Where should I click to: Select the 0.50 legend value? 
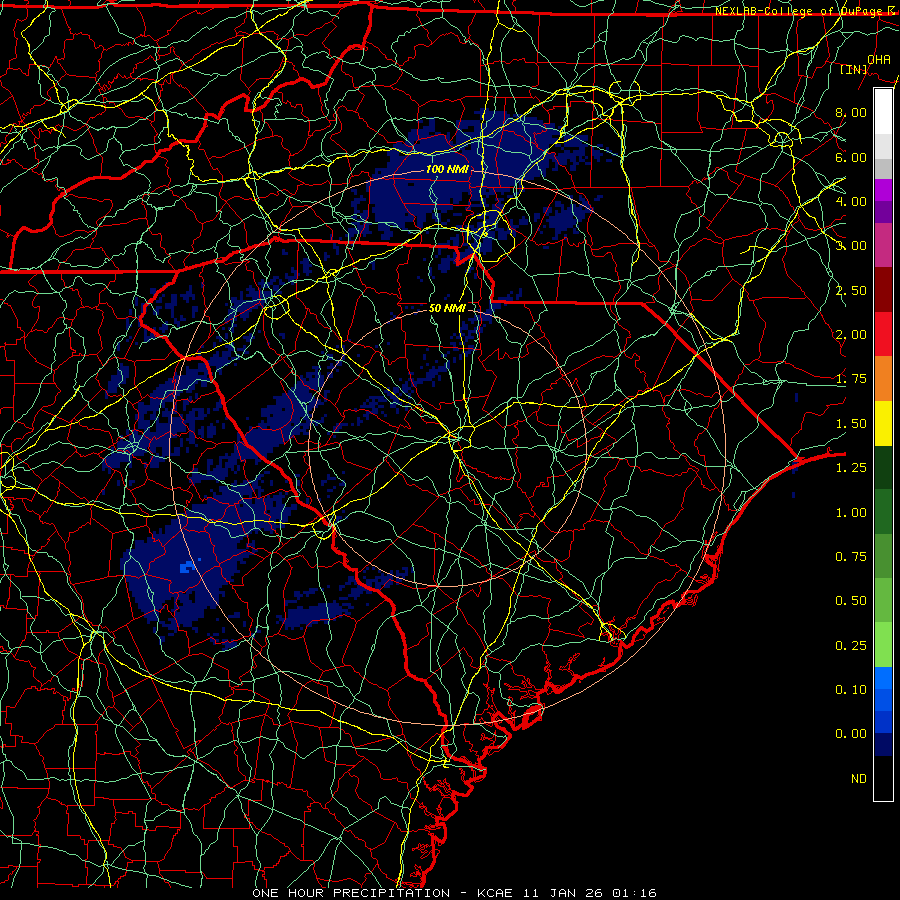pos(851,600)
